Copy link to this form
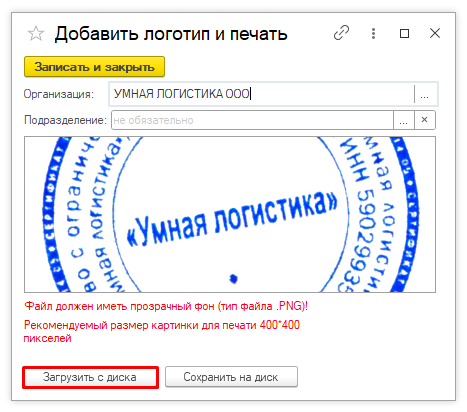 [x=341, y=33]
